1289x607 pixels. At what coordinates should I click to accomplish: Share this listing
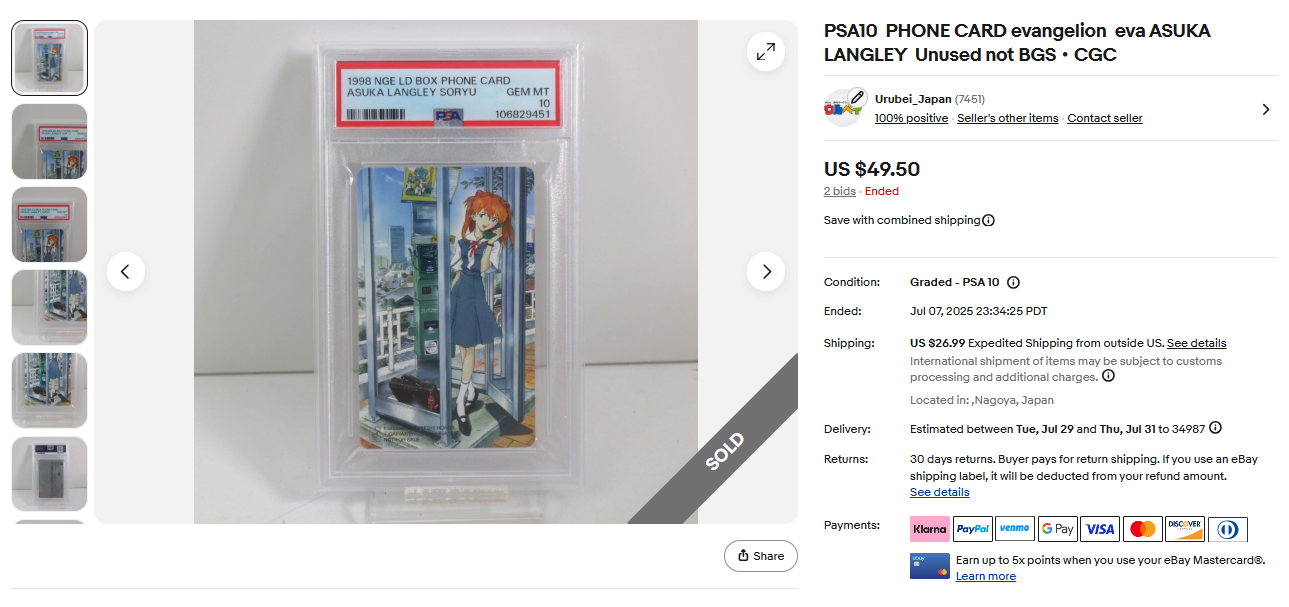(x=761, y=556)
